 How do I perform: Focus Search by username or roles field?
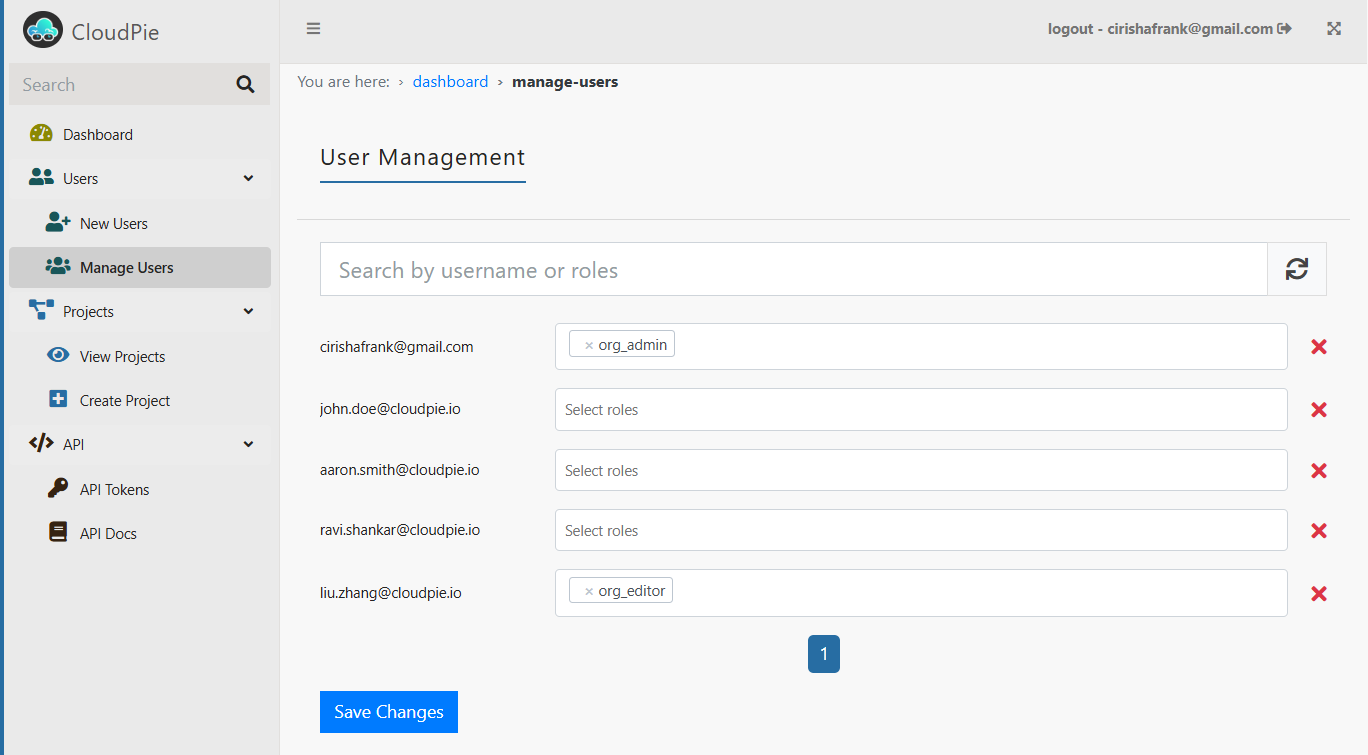(794, 269)
